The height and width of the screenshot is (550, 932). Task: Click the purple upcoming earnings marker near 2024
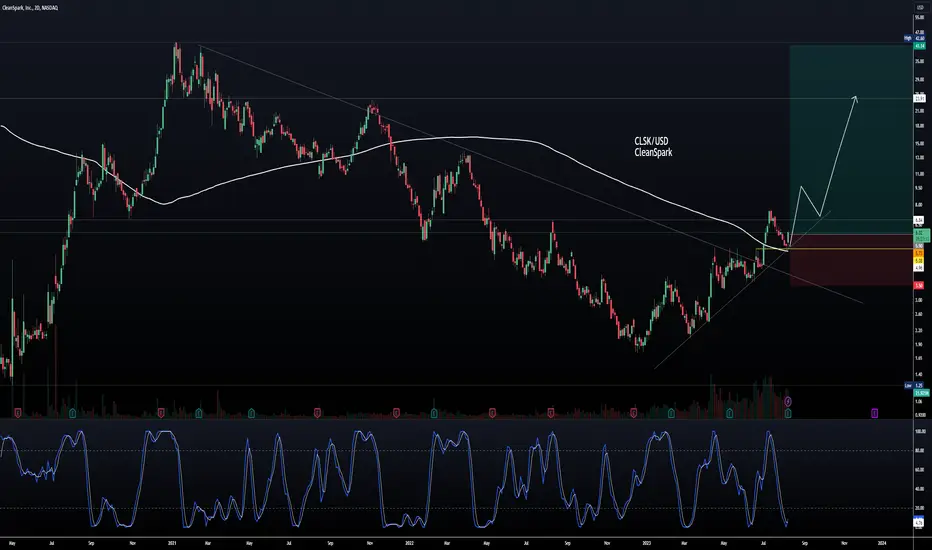pos(874,413)
